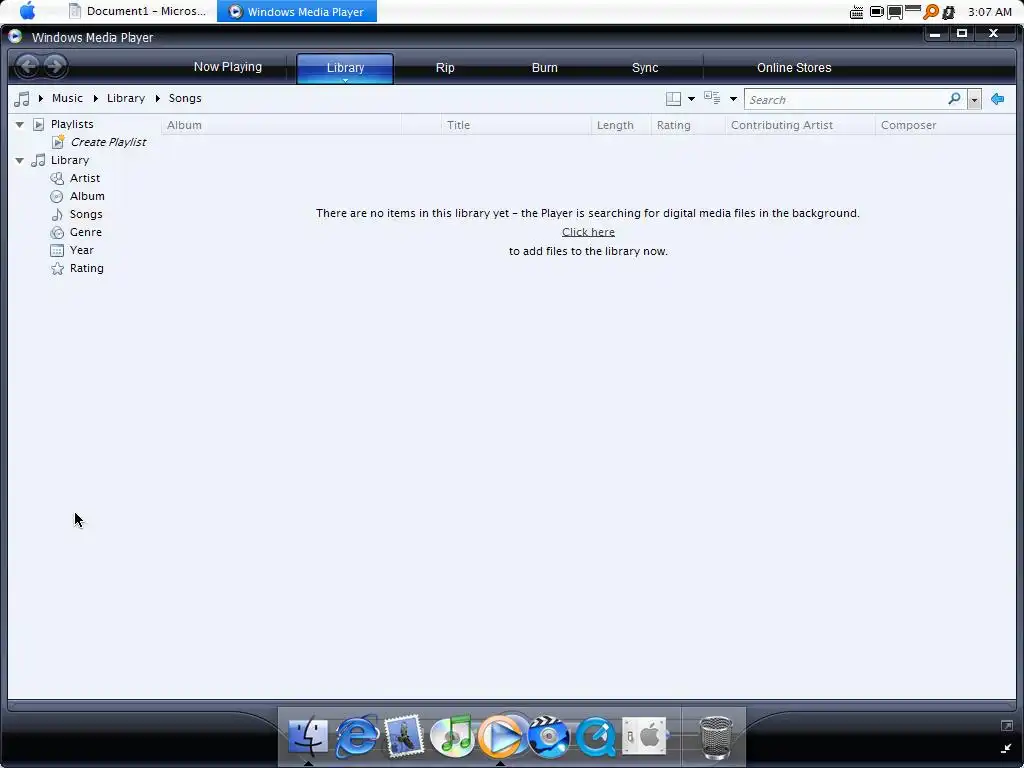Sort by the Length column header

[x=621, y=125]
